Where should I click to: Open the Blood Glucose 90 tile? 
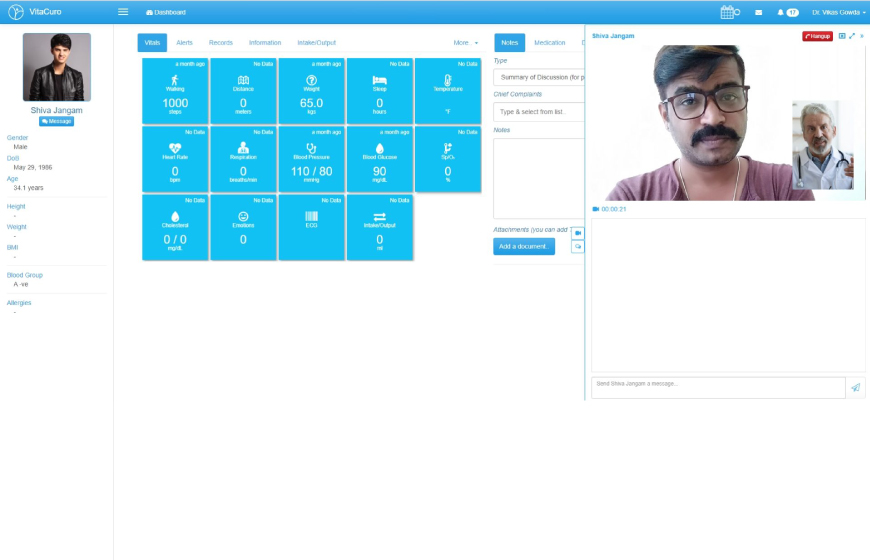tap(380, 159)
